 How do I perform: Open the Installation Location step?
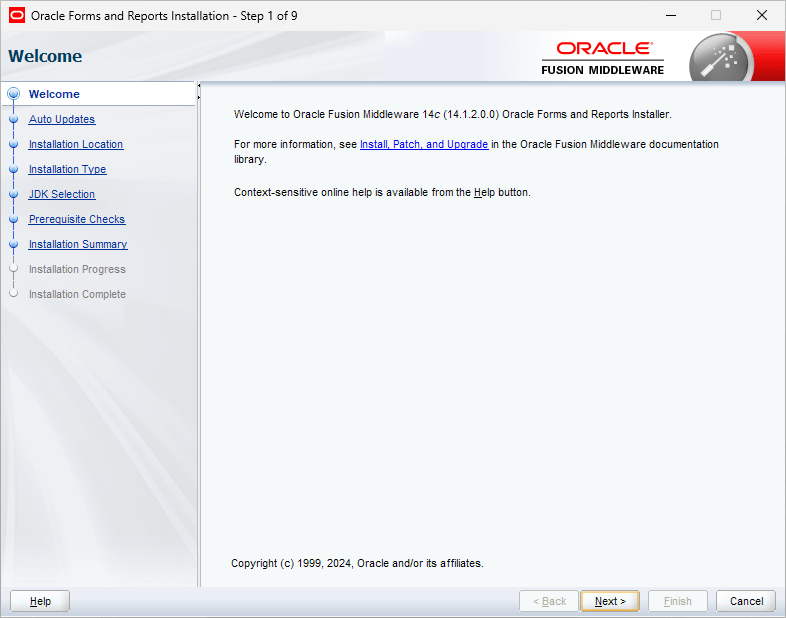(x=76, y=144)
